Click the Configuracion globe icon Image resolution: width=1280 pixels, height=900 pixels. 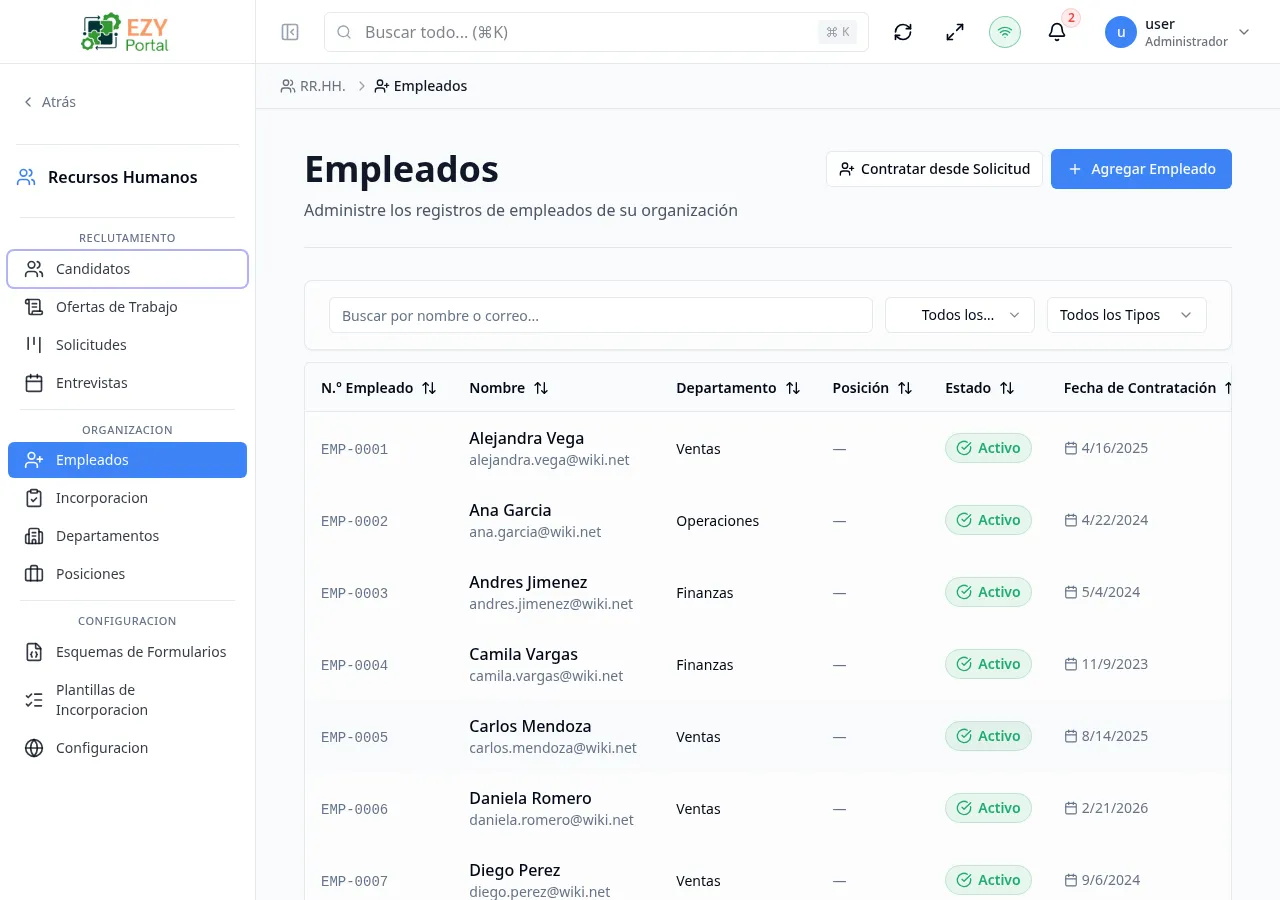pos(34,748)
